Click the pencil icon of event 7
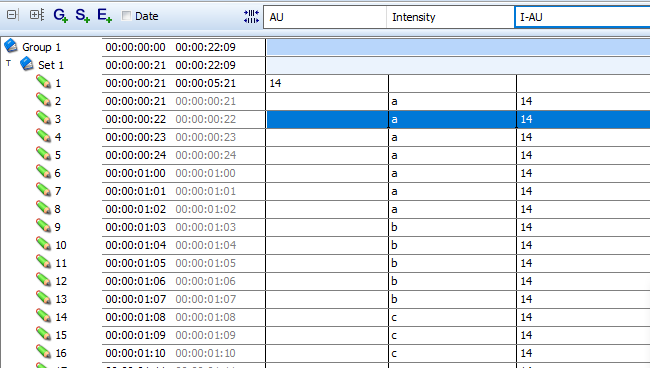This screenshot has height=368, width=650. [44, 190]
